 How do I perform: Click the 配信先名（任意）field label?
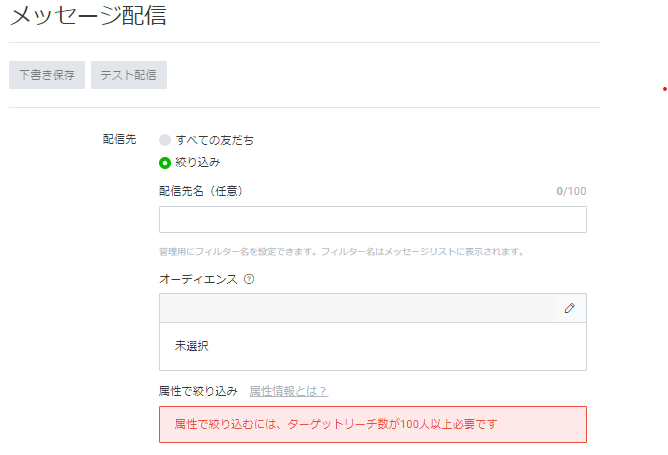201,191
